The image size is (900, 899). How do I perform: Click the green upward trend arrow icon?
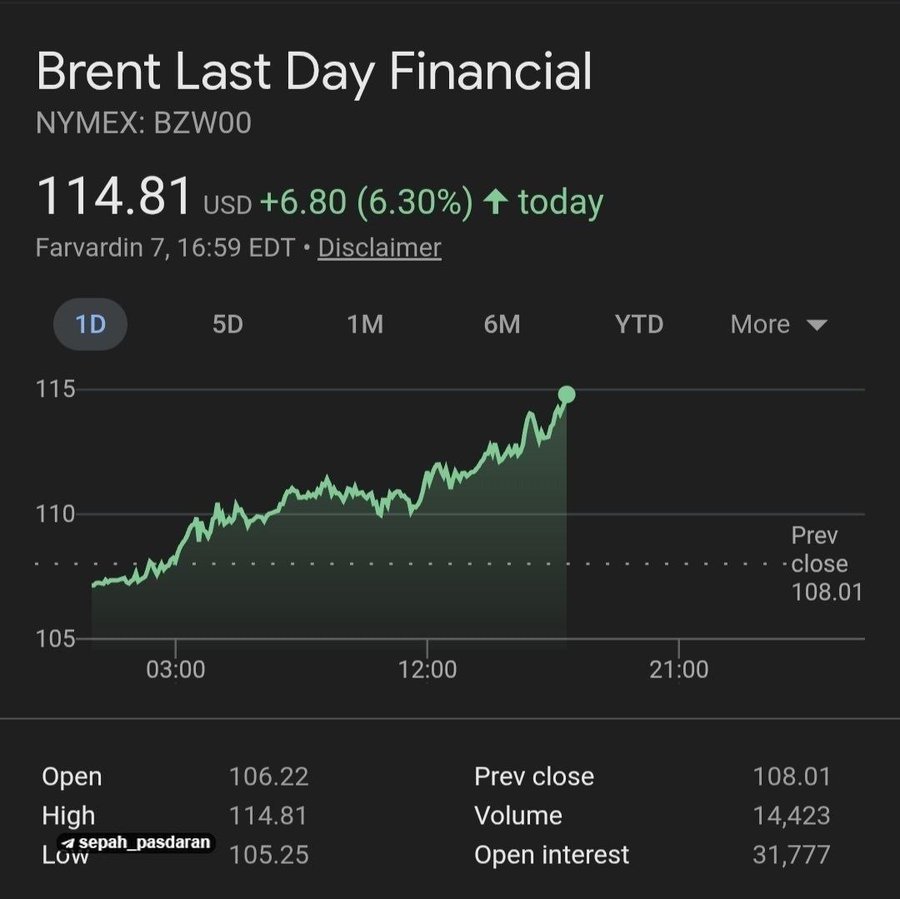[498, 201]
